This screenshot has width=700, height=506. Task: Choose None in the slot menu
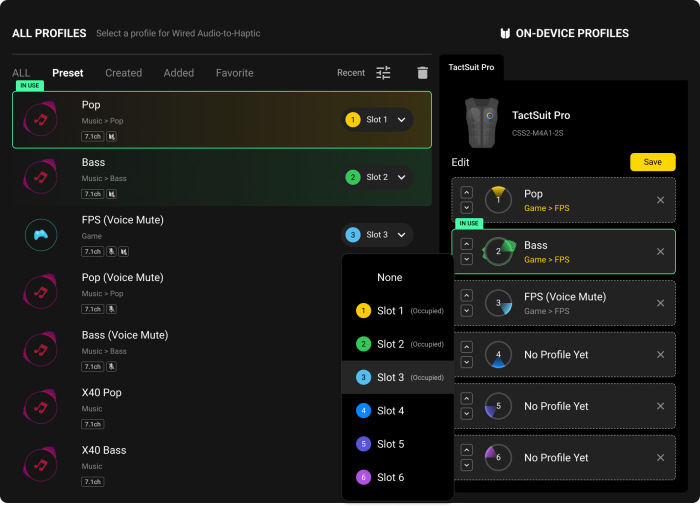pyautogui.click(x=397, y=277)
